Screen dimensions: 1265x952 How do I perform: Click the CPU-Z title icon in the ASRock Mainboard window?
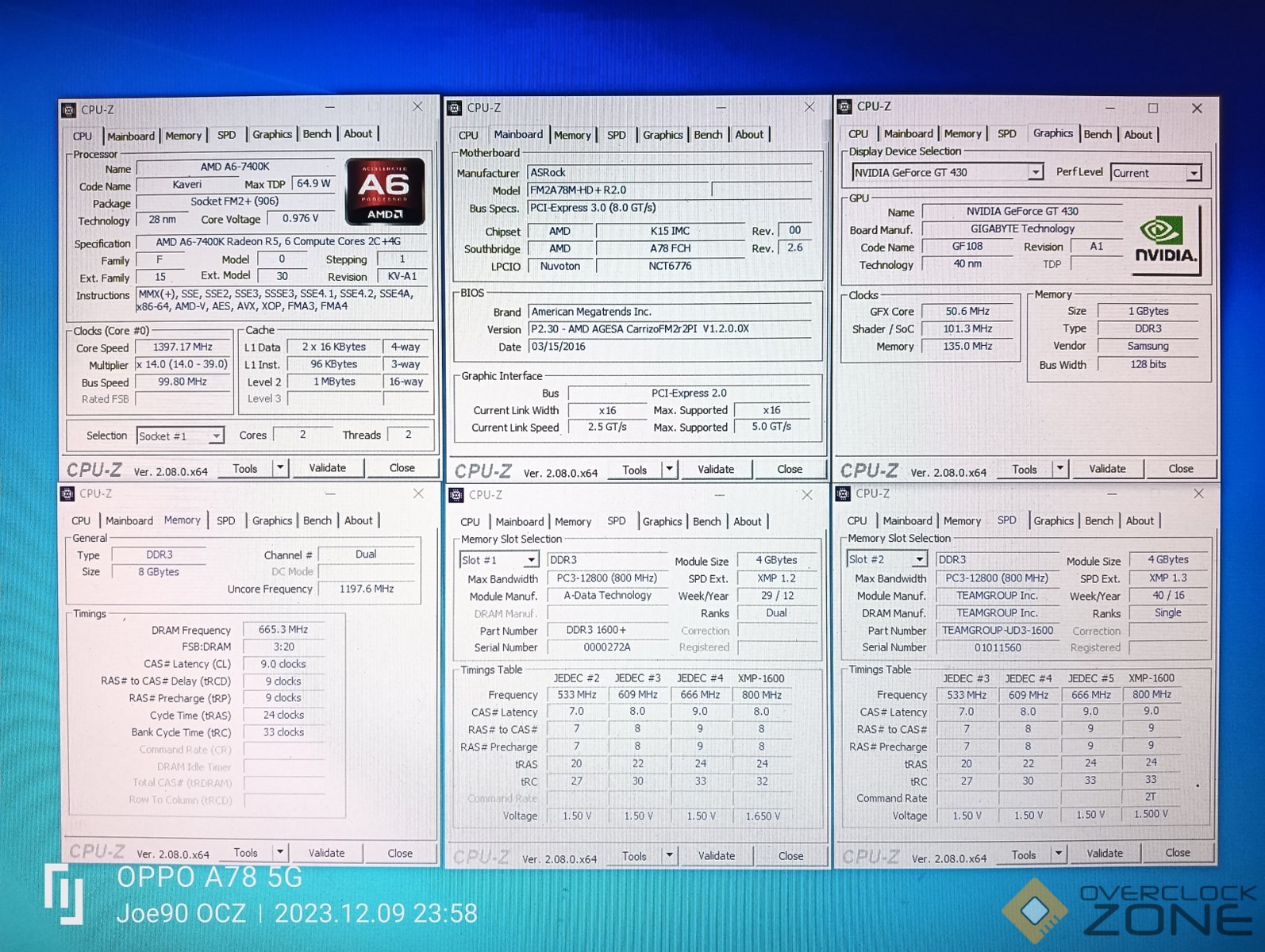(x=455, y=108)
